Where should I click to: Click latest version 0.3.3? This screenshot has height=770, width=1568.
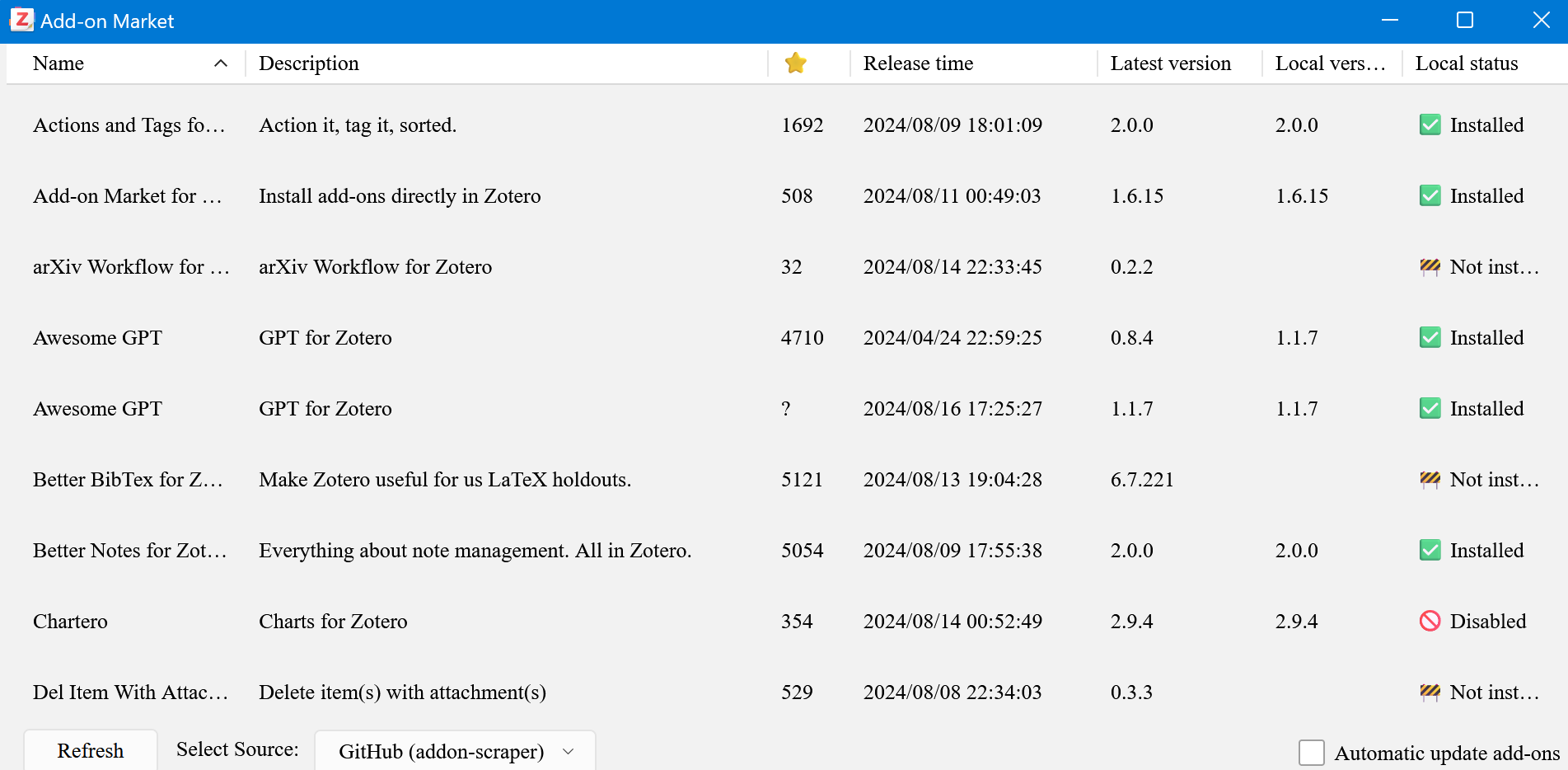[1132, 692]
